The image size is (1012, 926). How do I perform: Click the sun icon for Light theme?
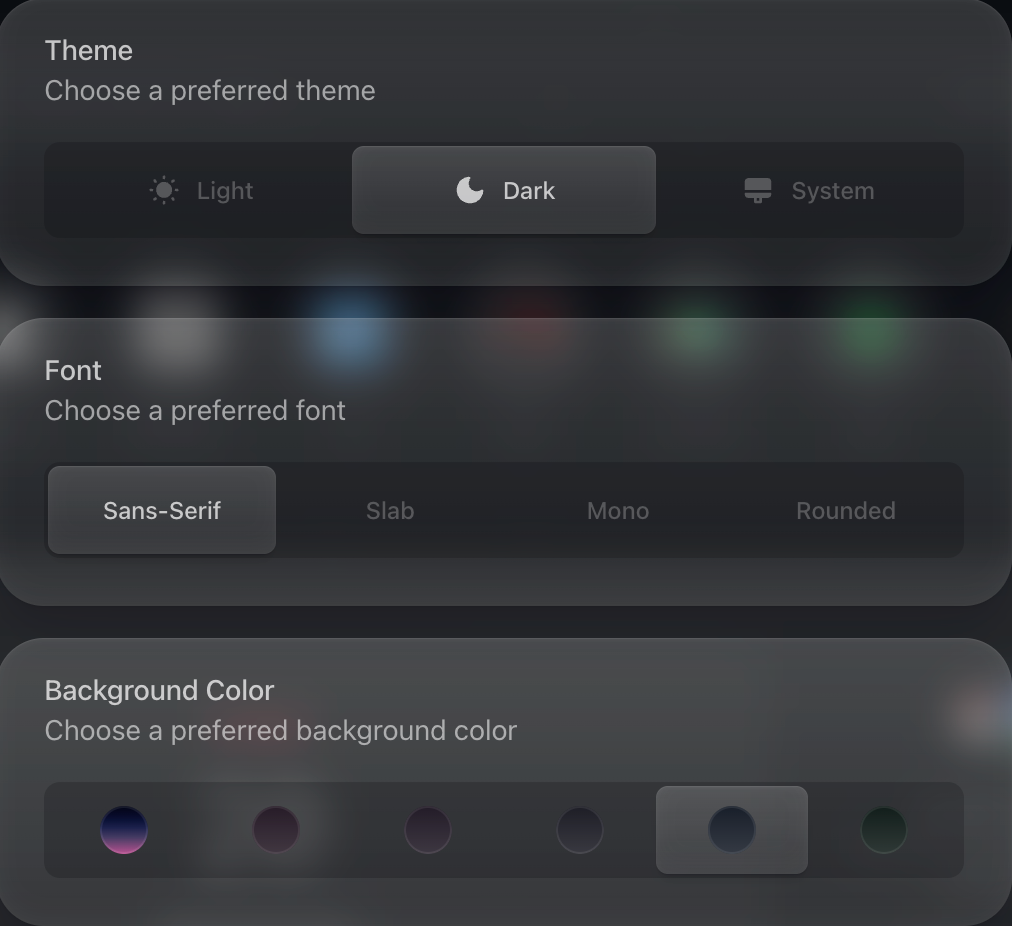click(164, 190)
